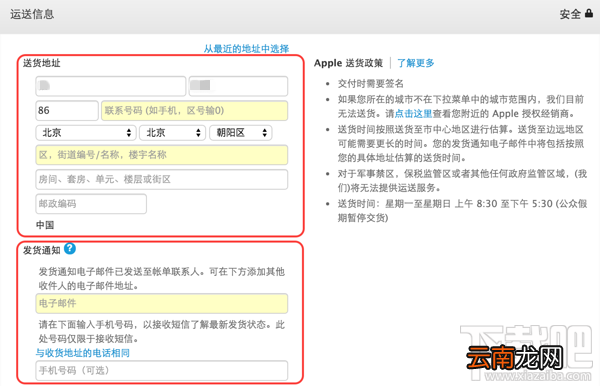600x386 pixels.
Task: Click the 房间、套房、单元 address field
Action: 161,179
